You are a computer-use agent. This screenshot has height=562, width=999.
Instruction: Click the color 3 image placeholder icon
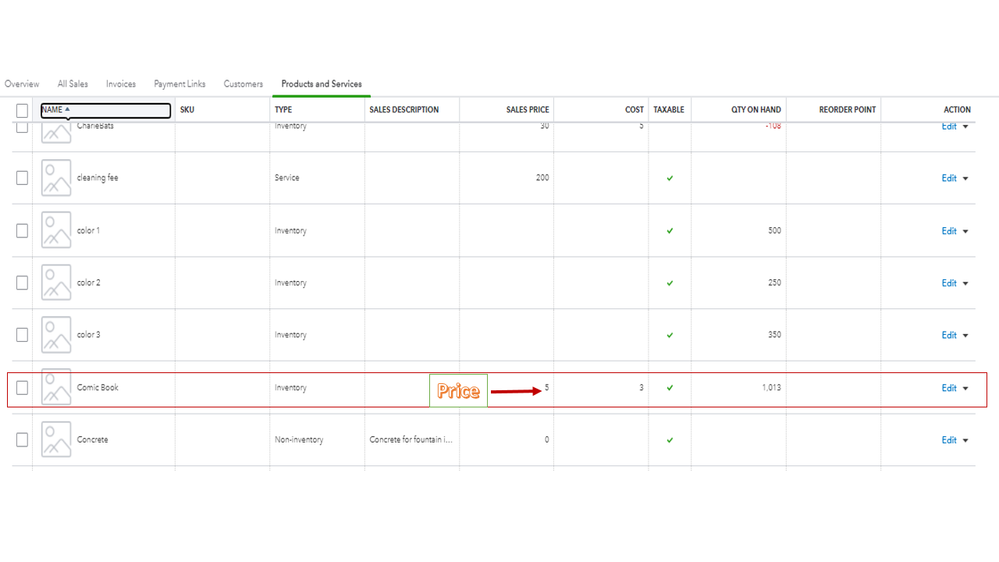[56, 335]
